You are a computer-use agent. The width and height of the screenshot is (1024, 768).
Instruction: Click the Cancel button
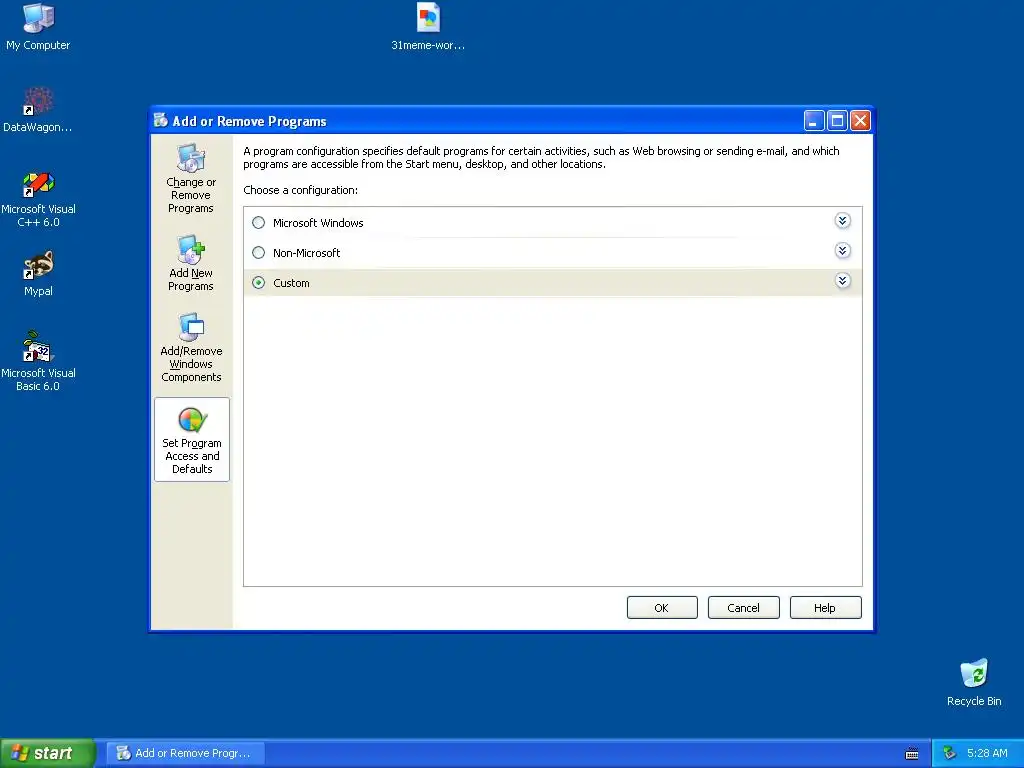tap(743, 607)
